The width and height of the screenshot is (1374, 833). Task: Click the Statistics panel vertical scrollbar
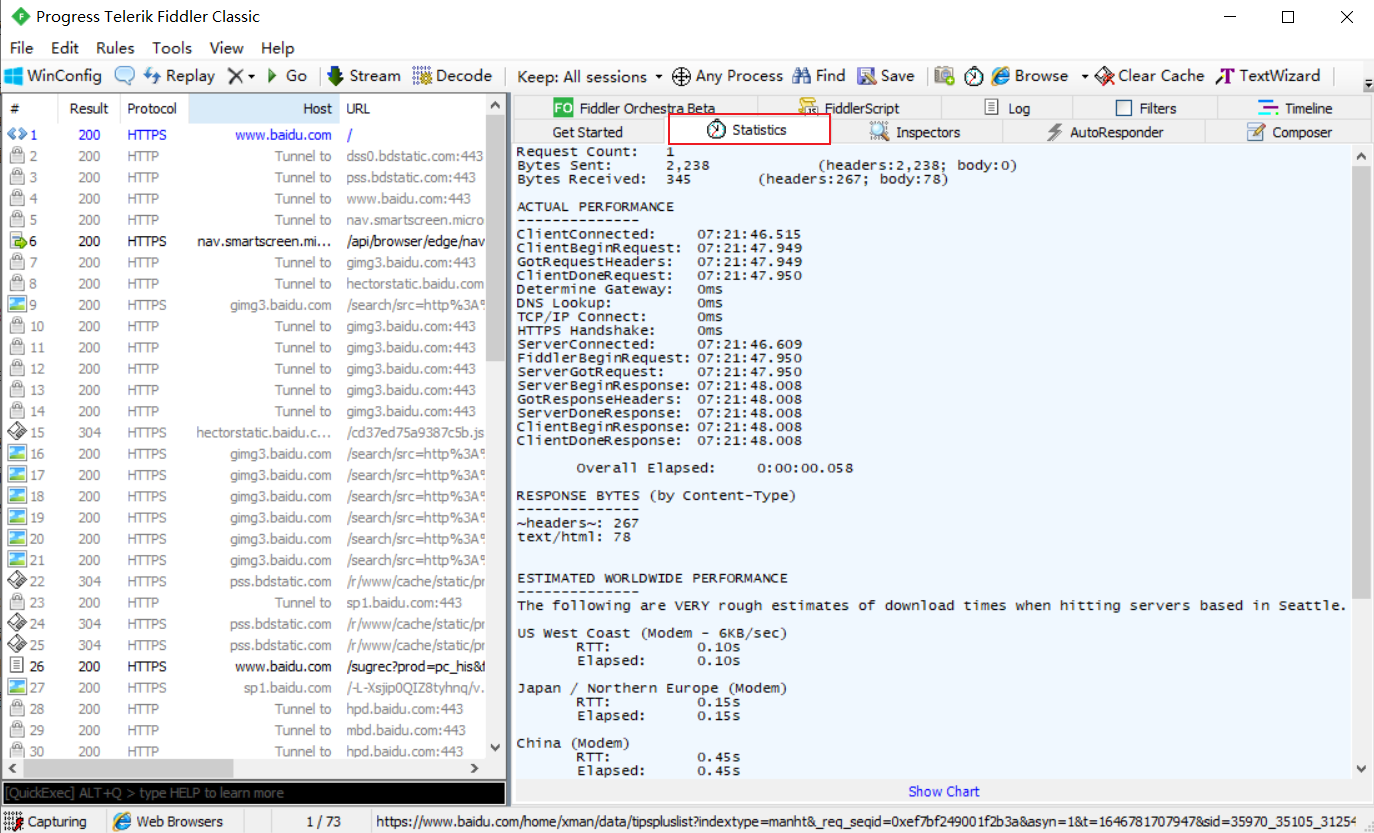[1361, 380]
